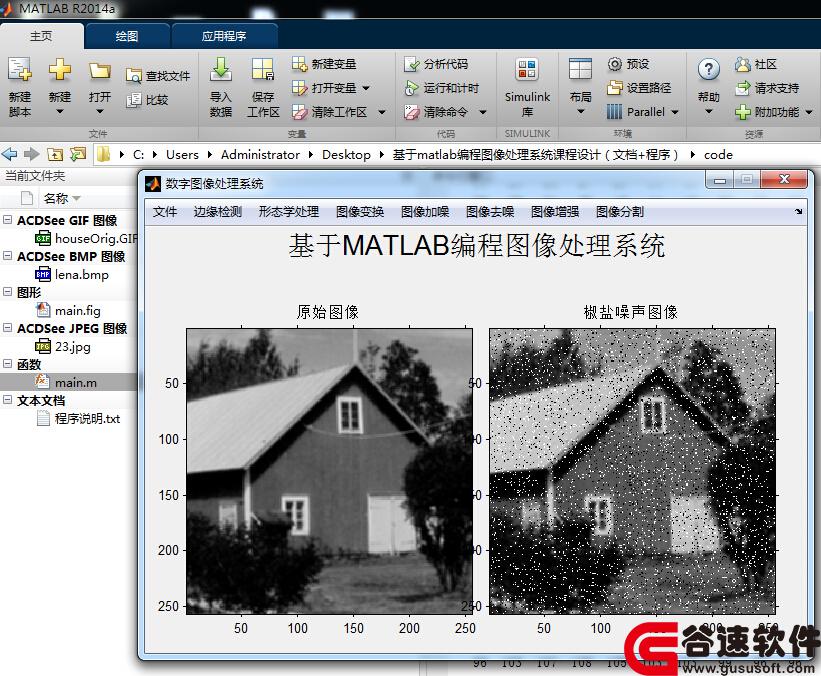Click the Open (打开) folder icon
821x676 pixels.
click(99, 71)
